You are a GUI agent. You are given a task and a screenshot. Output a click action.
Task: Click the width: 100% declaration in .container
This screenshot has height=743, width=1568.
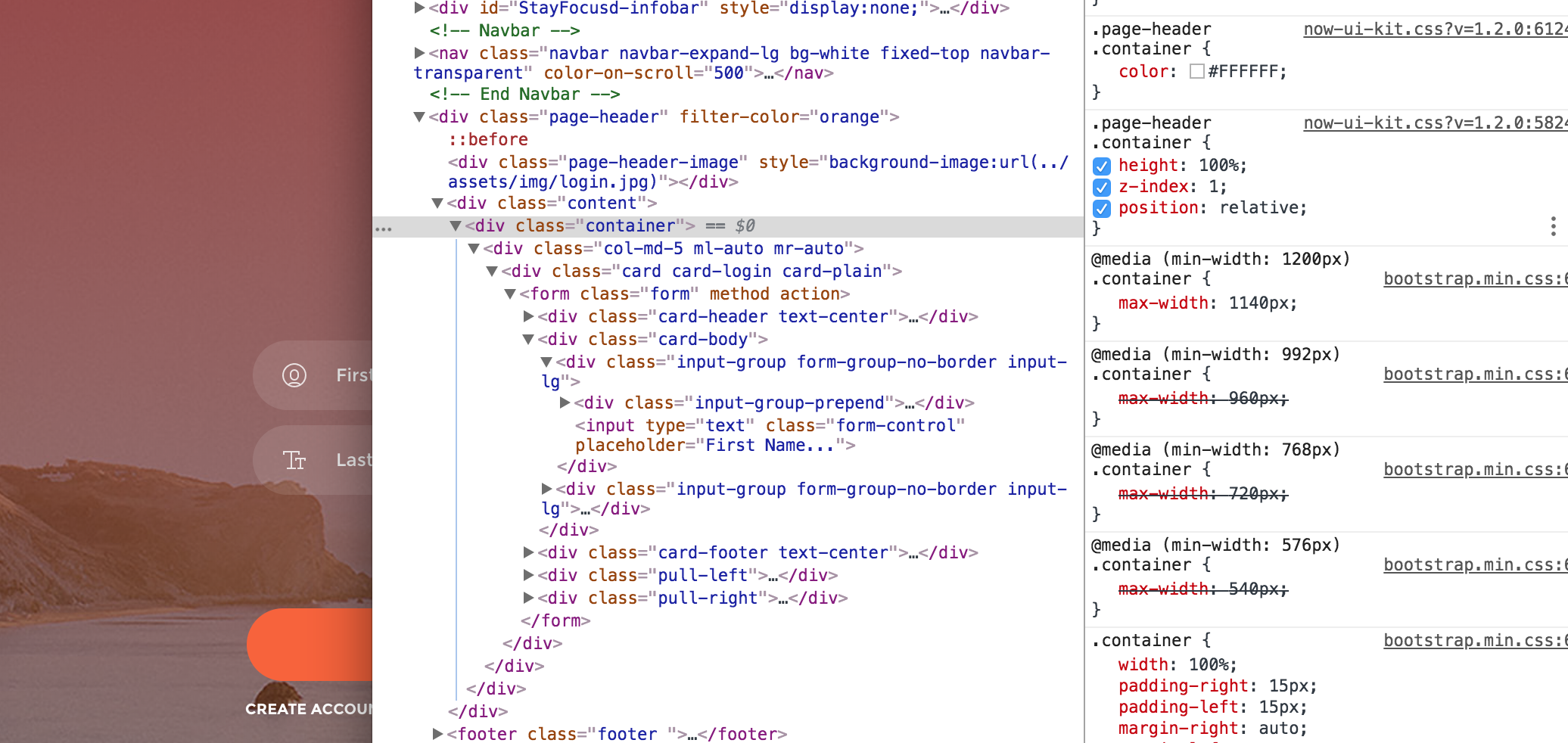pyautogui.click(x=1178, y=664)
